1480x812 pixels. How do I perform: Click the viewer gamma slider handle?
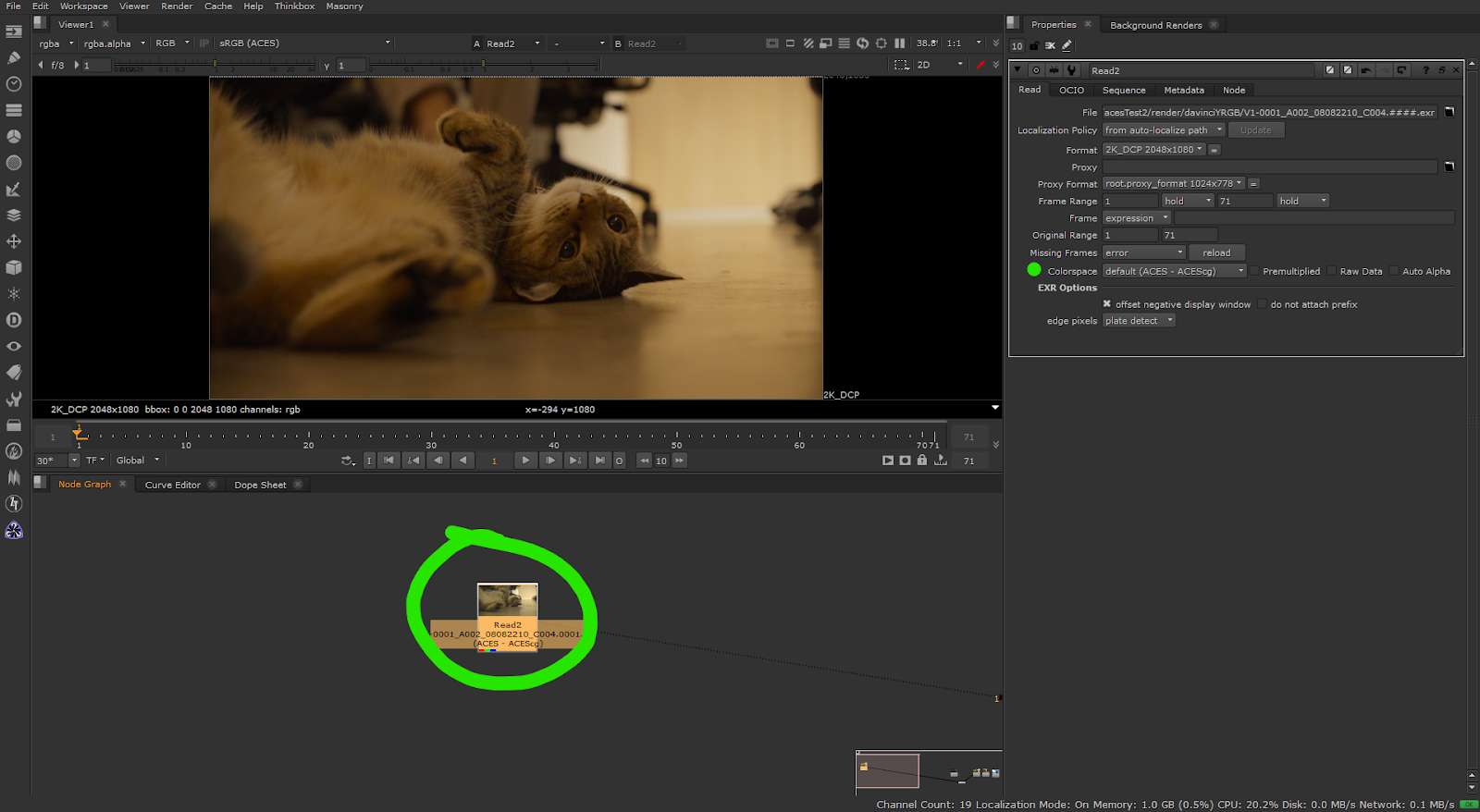[x=484, y=64]
